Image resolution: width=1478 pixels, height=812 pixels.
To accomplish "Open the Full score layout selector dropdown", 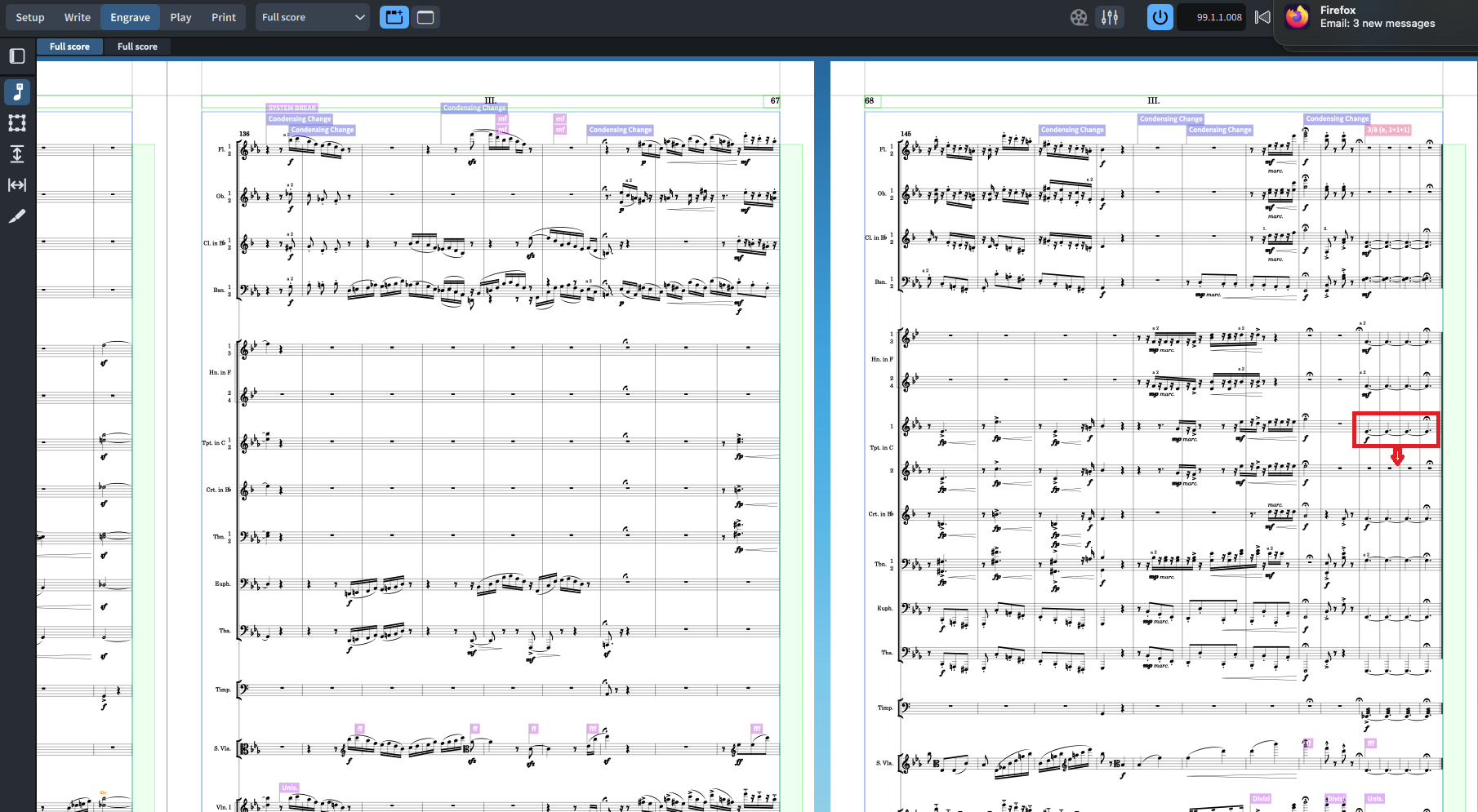I will click(313, 17).
